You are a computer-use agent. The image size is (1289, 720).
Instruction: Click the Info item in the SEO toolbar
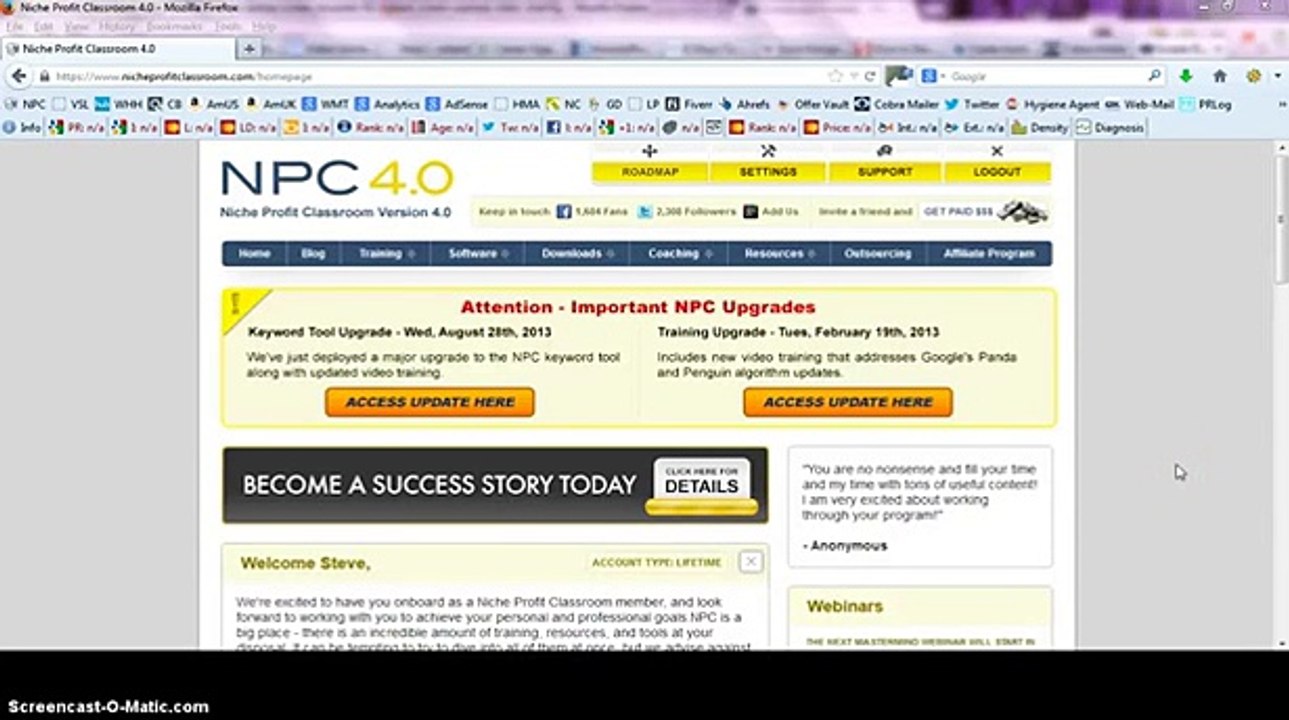point(22,128)
